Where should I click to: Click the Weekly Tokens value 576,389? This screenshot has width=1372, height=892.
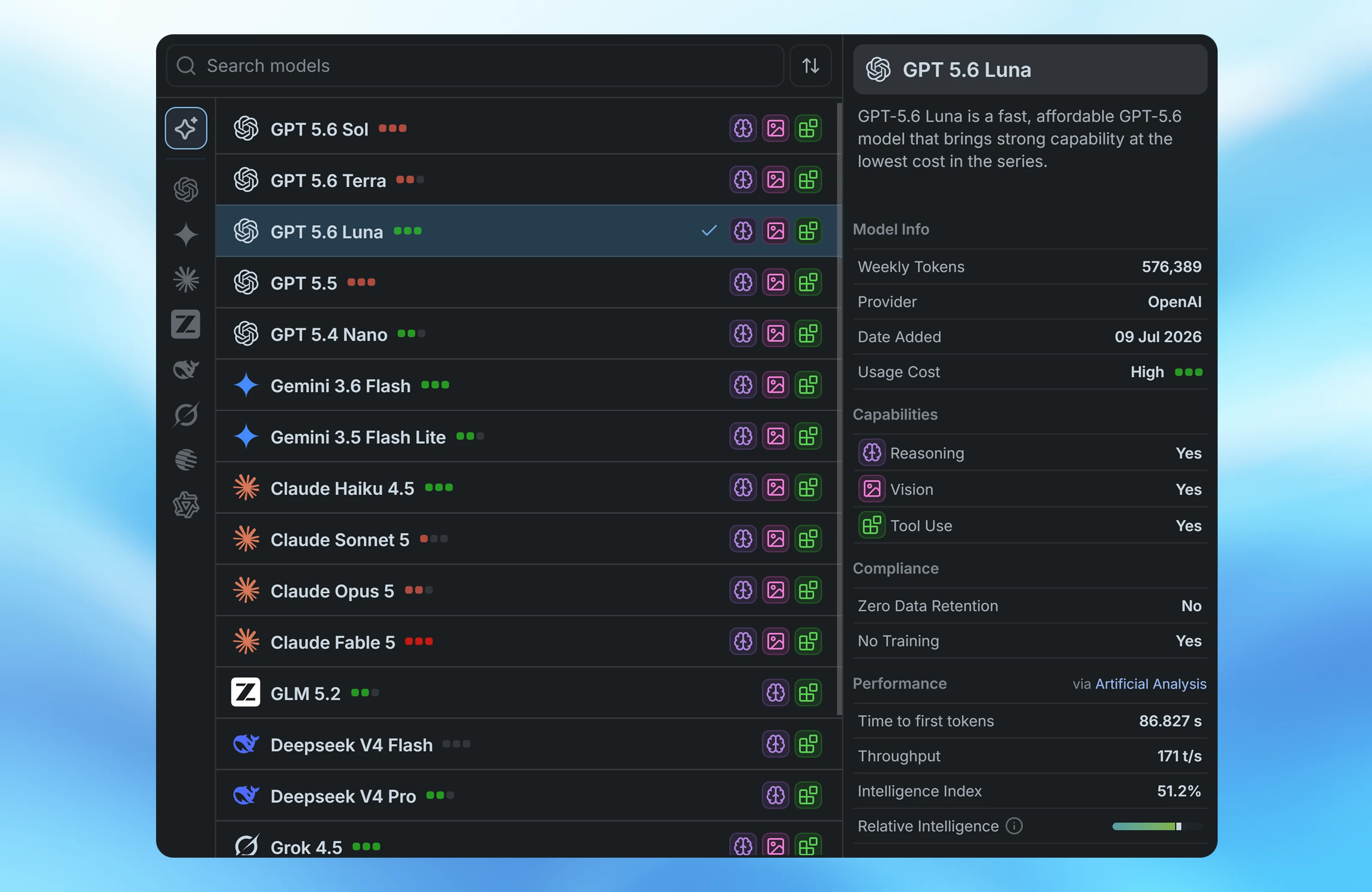[1171, 266]
